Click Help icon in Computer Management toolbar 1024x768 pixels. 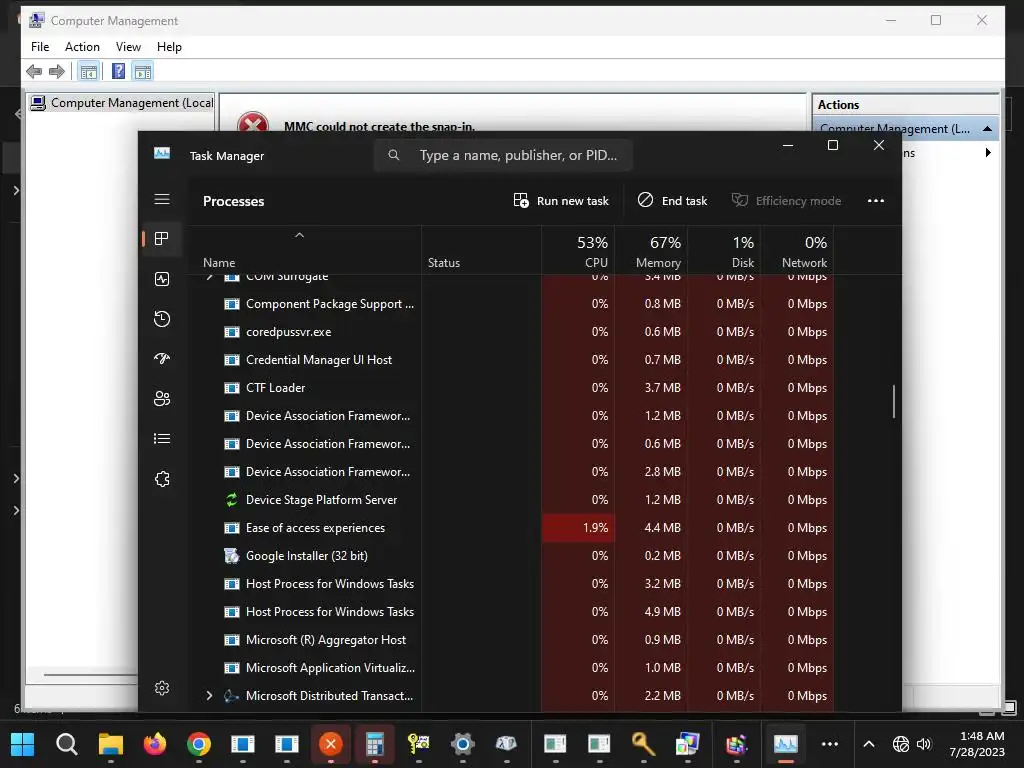pyautogui.click(x=118, y=71)
